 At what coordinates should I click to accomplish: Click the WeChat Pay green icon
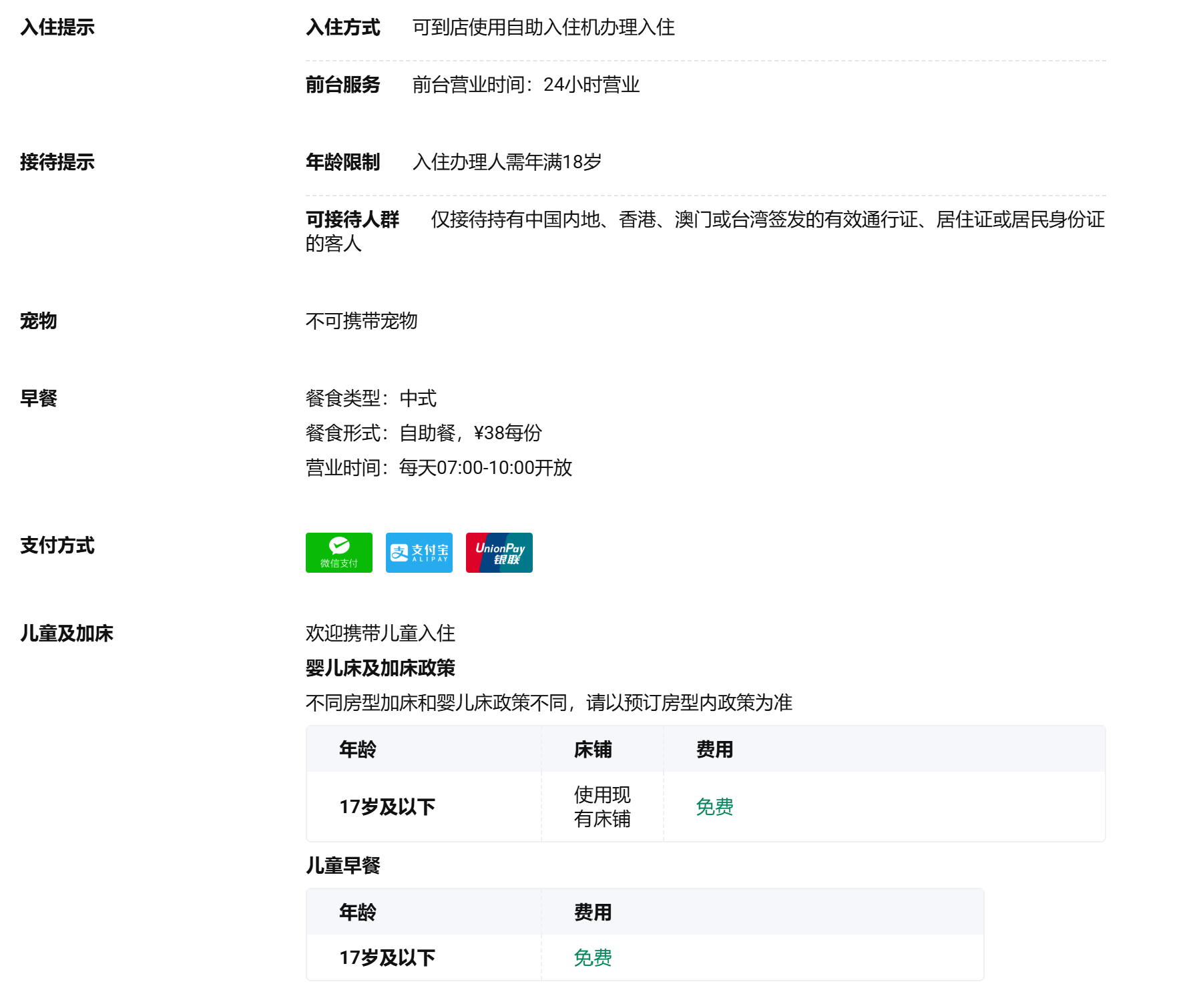(338, 552)
